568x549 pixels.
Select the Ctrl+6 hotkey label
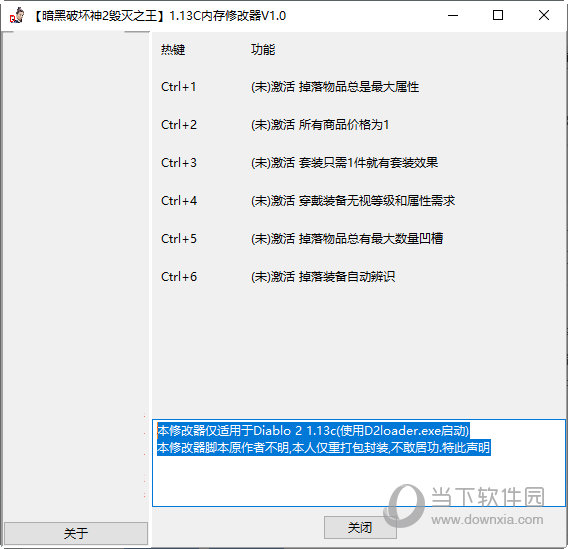coord(179,277)
